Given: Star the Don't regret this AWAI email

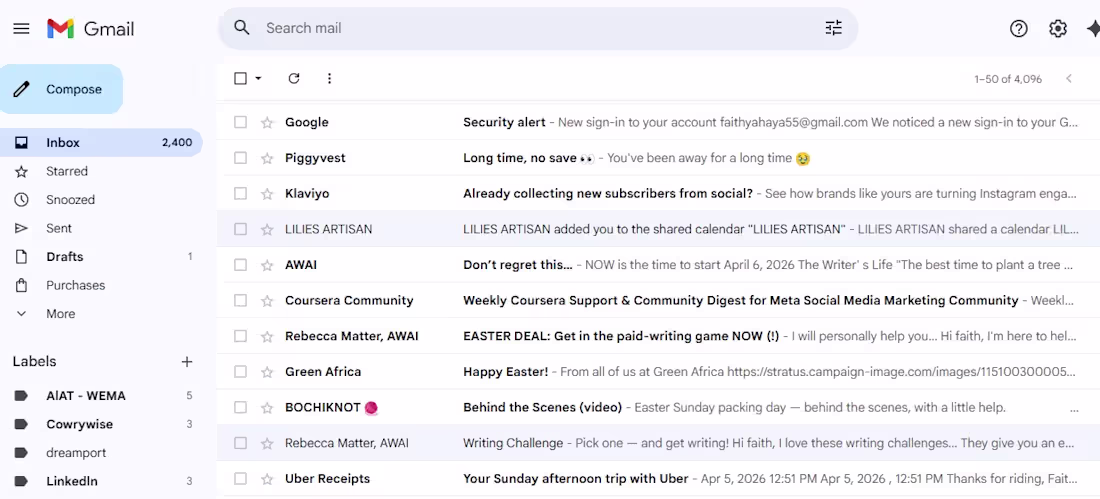Looking at the screenshot, I should [267, 265].
